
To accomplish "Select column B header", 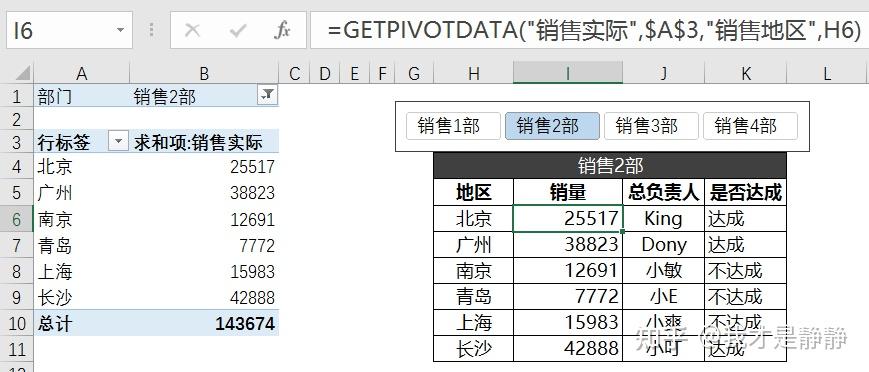I will click(204, 73).
